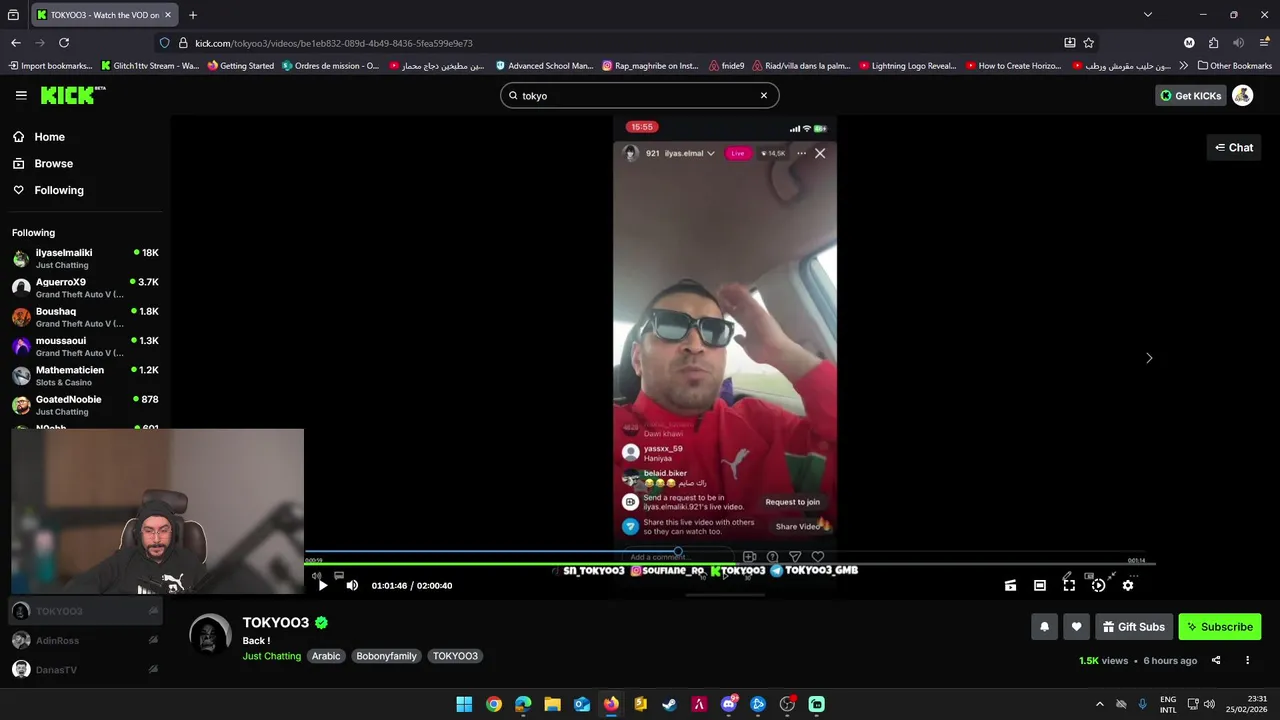This screenshot has width=1280, height=720.
Task: Click Gift Subs button
Action: (1134, 627)
